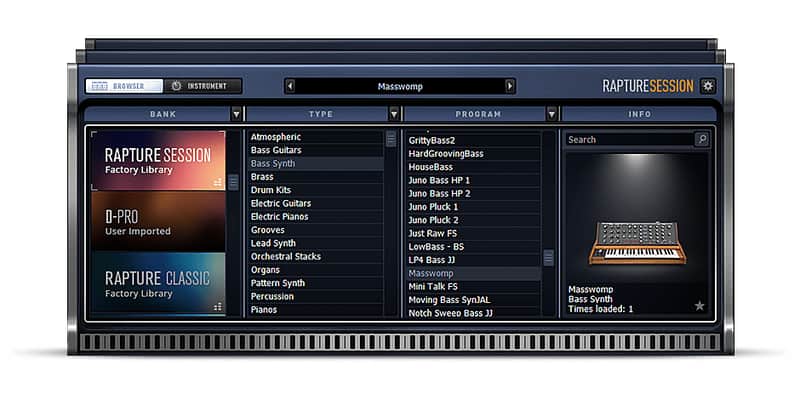Select the Grooves type

pos(316,230)
